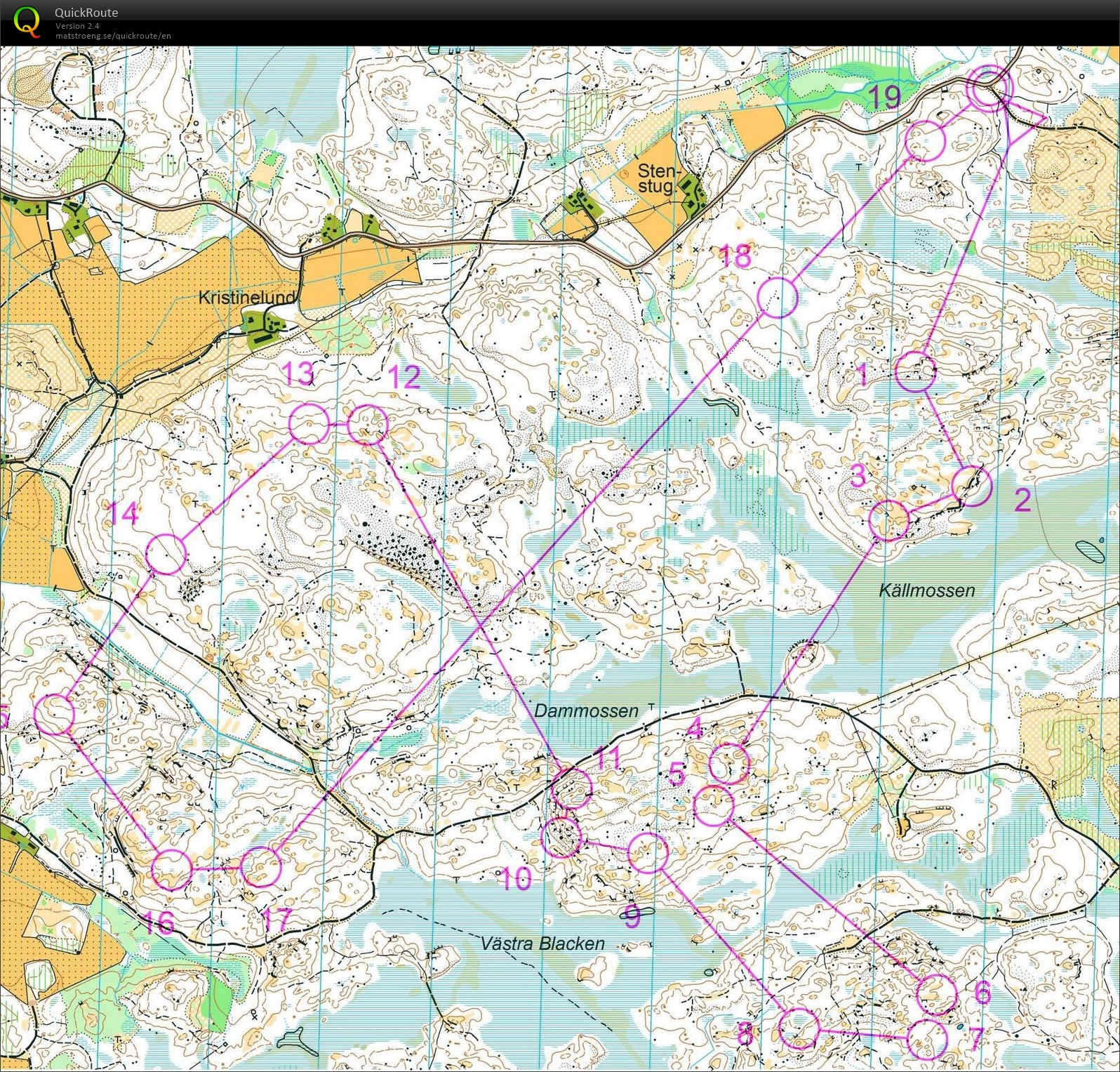The height and width of the screenshot is (1072, 1120).
Task: Pick the circle of control 3
Action: click(x=889, y=521)
